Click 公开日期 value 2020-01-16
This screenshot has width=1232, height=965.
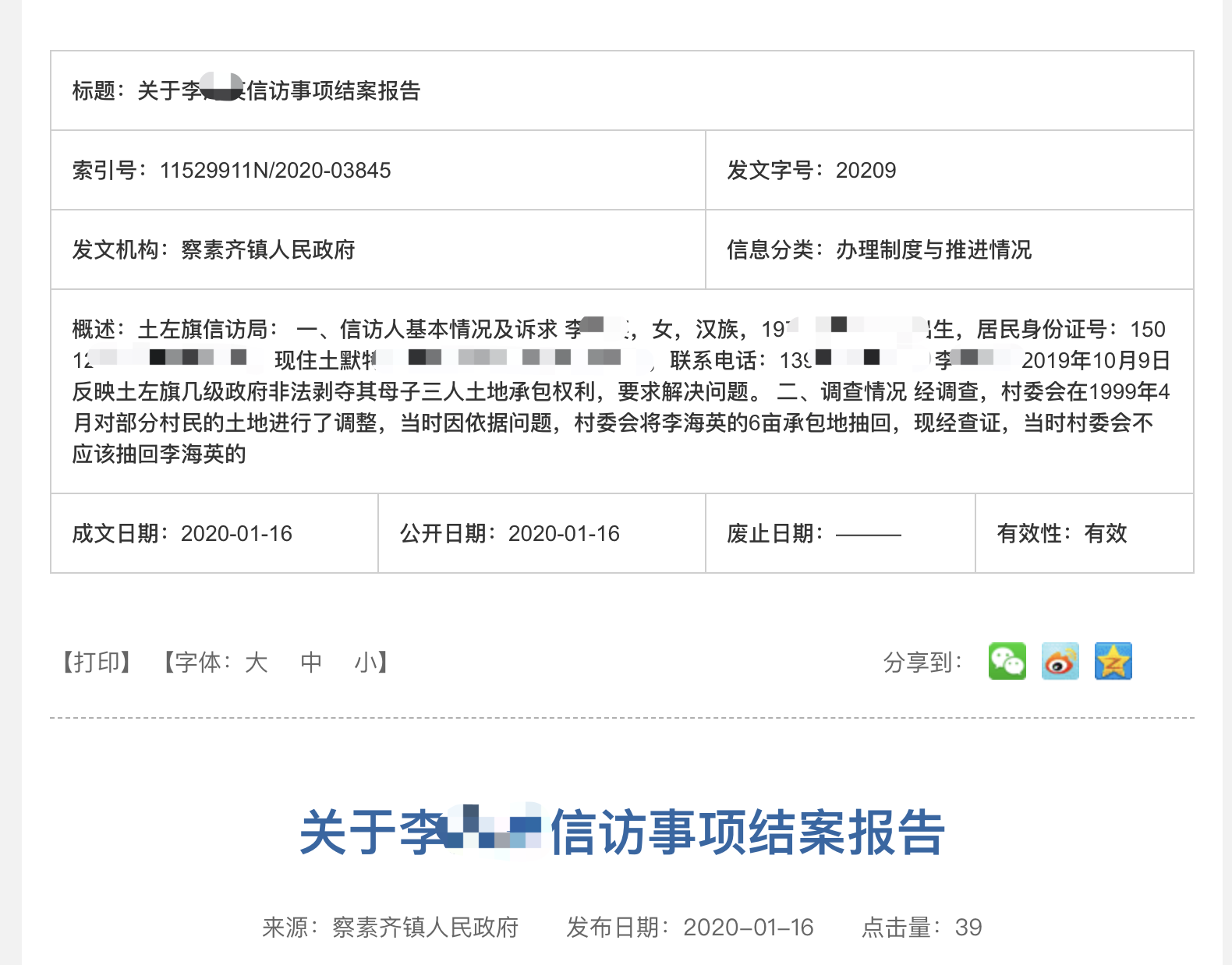564,533
